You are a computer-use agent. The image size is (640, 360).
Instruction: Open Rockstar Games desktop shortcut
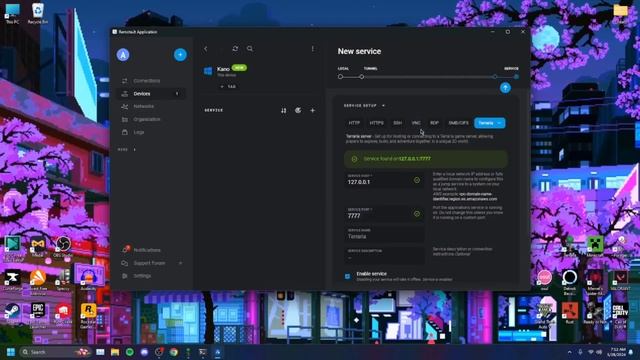(x=88, y=315)
